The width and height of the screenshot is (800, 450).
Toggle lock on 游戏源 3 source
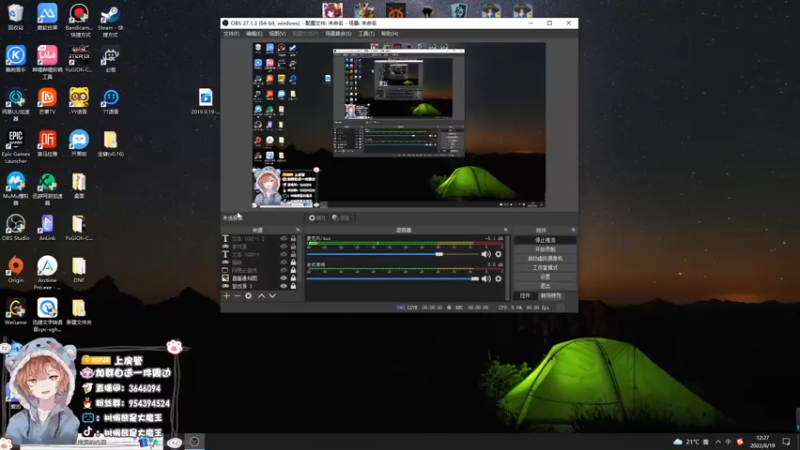tap(293, 286)
